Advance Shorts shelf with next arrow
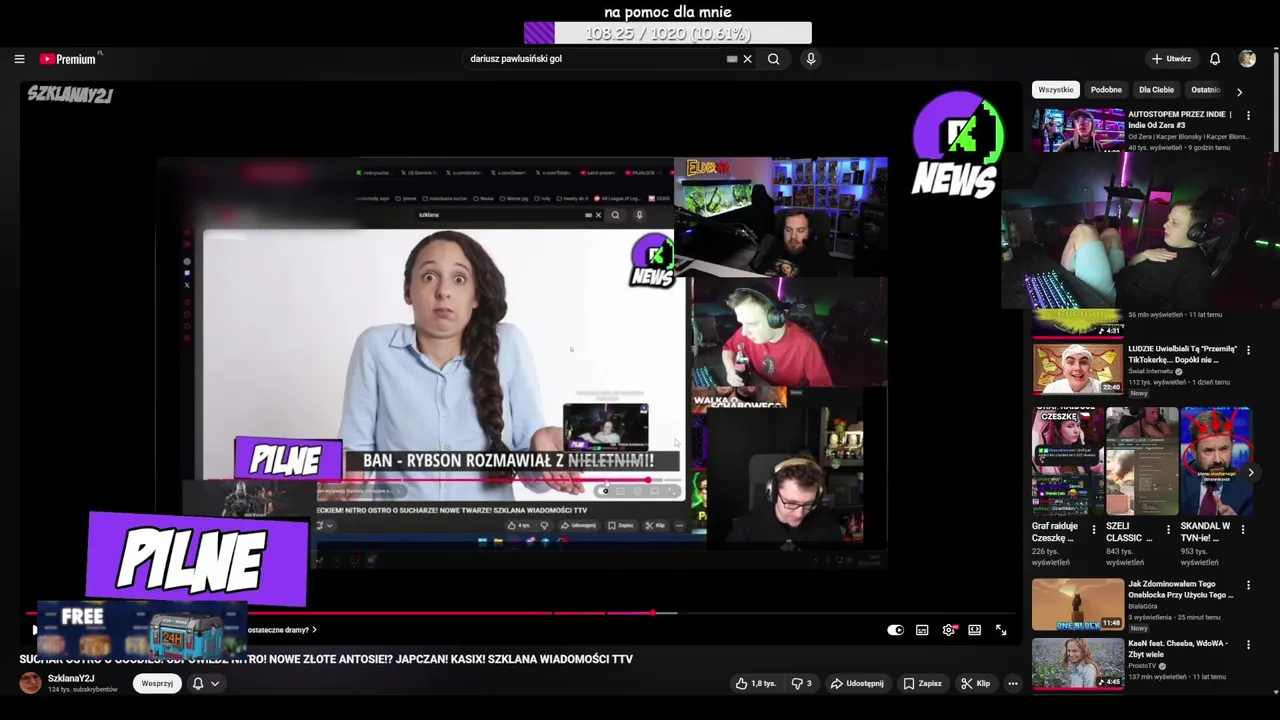The height and width of the screenshot is (720, 1280). point(1250,473)
